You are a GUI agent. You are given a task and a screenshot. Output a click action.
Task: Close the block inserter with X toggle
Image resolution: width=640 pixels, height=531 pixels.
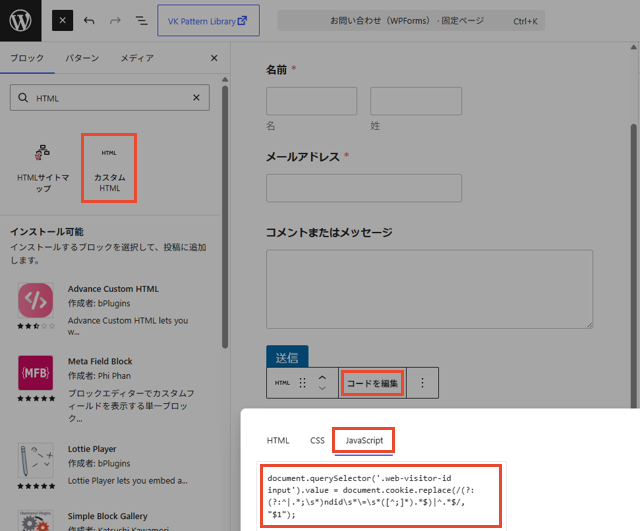point(62,20)
